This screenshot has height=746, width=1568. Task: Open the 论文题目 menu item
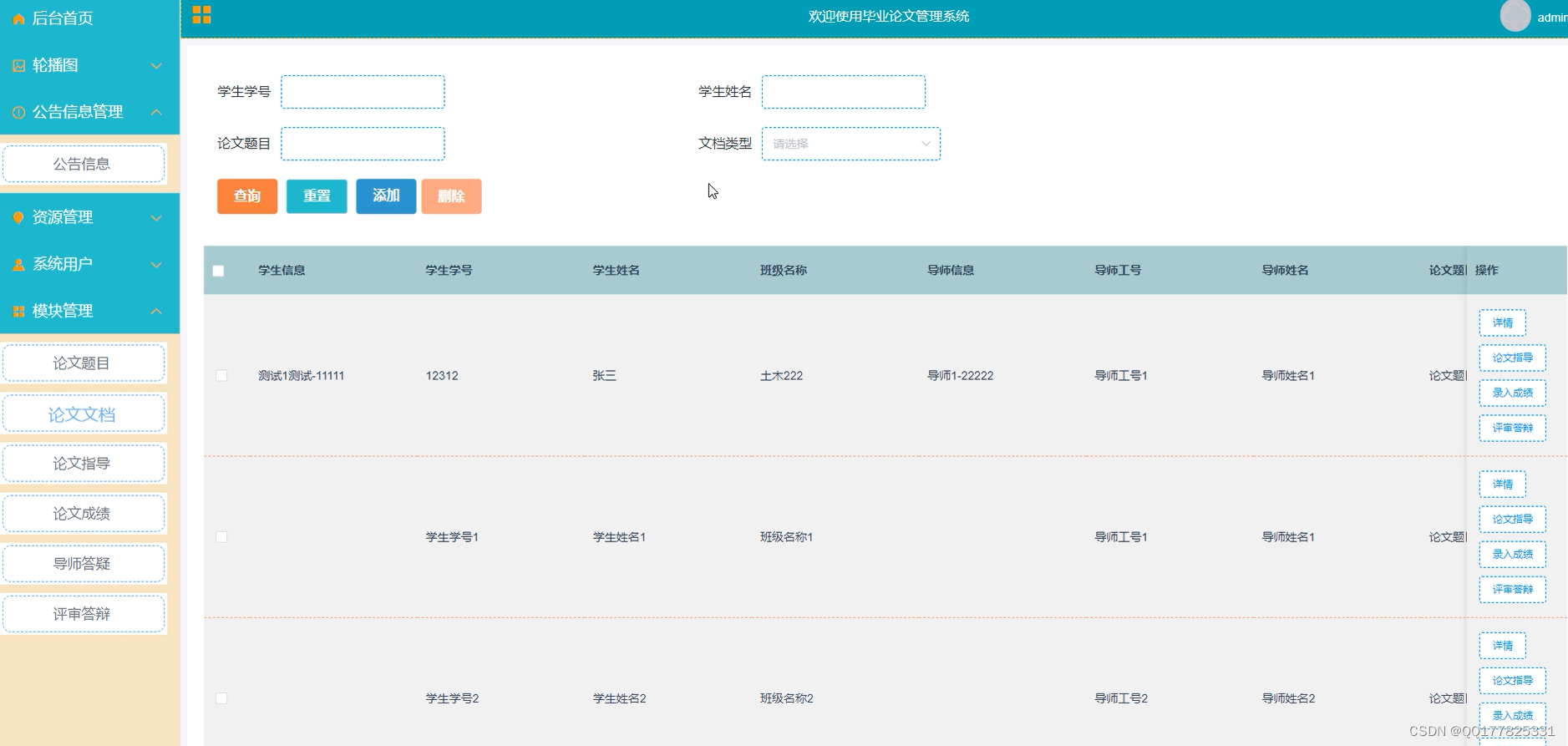pyautogui.click(x=84, y=363)
